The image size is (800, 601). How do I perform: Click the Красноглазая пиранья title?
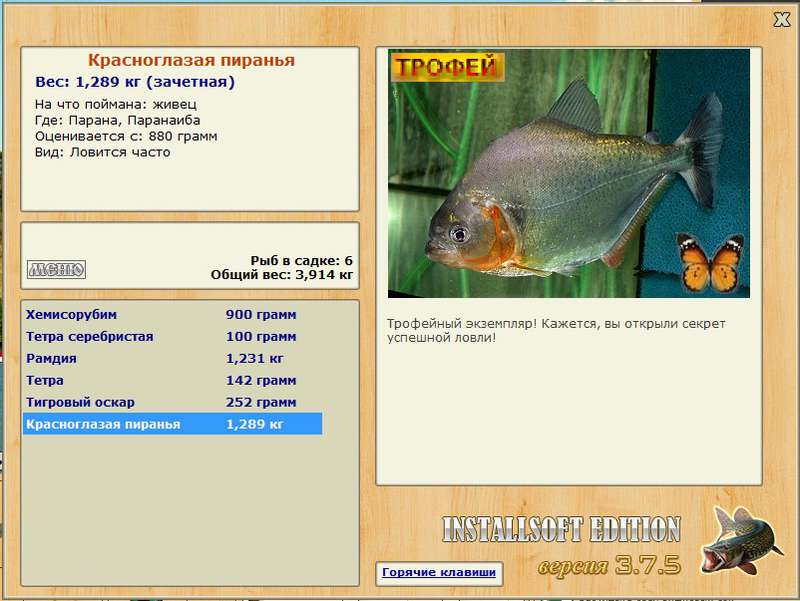tap(191, 60)
